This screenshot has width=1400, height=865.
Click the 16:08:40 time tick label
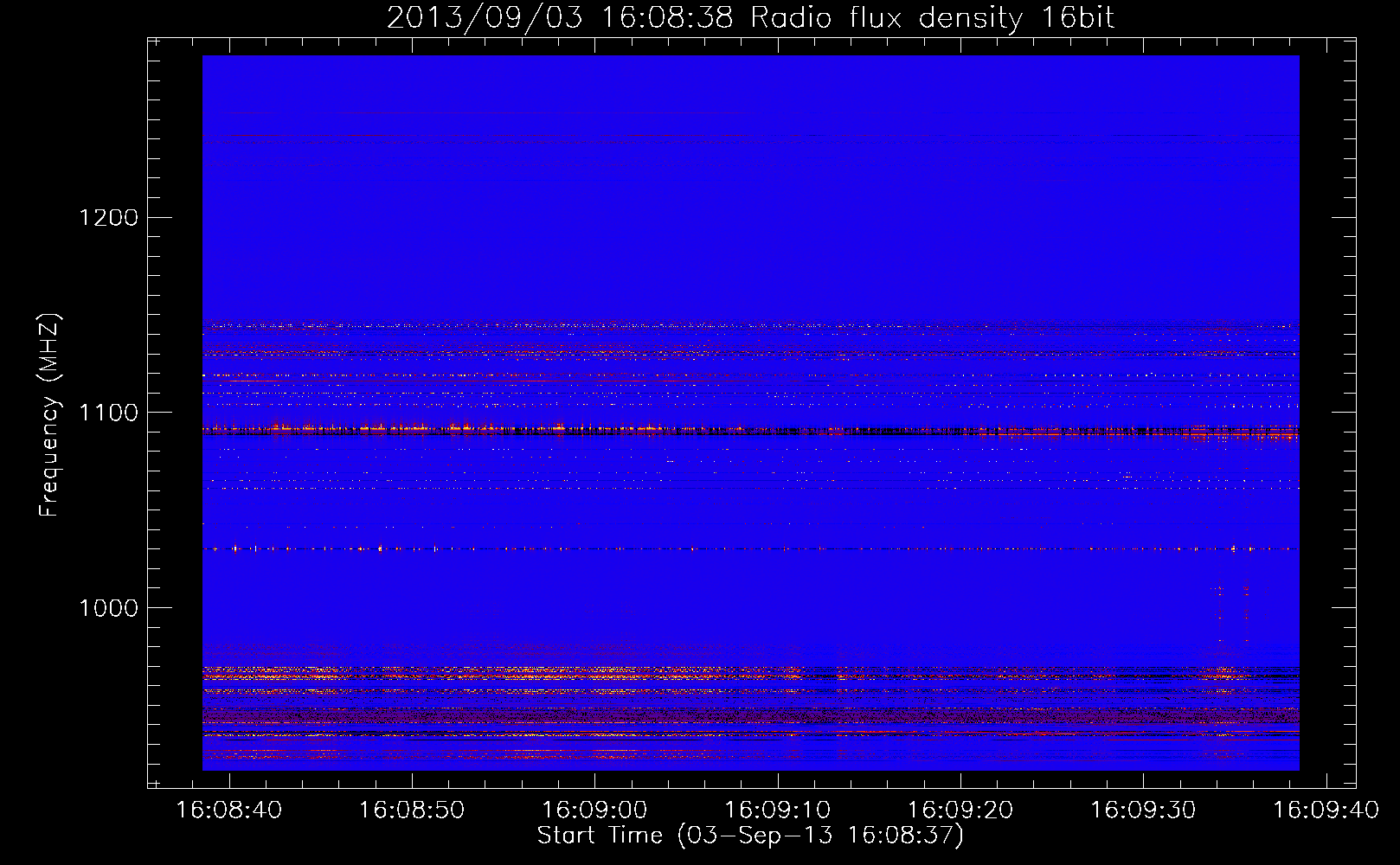point(229,811)
